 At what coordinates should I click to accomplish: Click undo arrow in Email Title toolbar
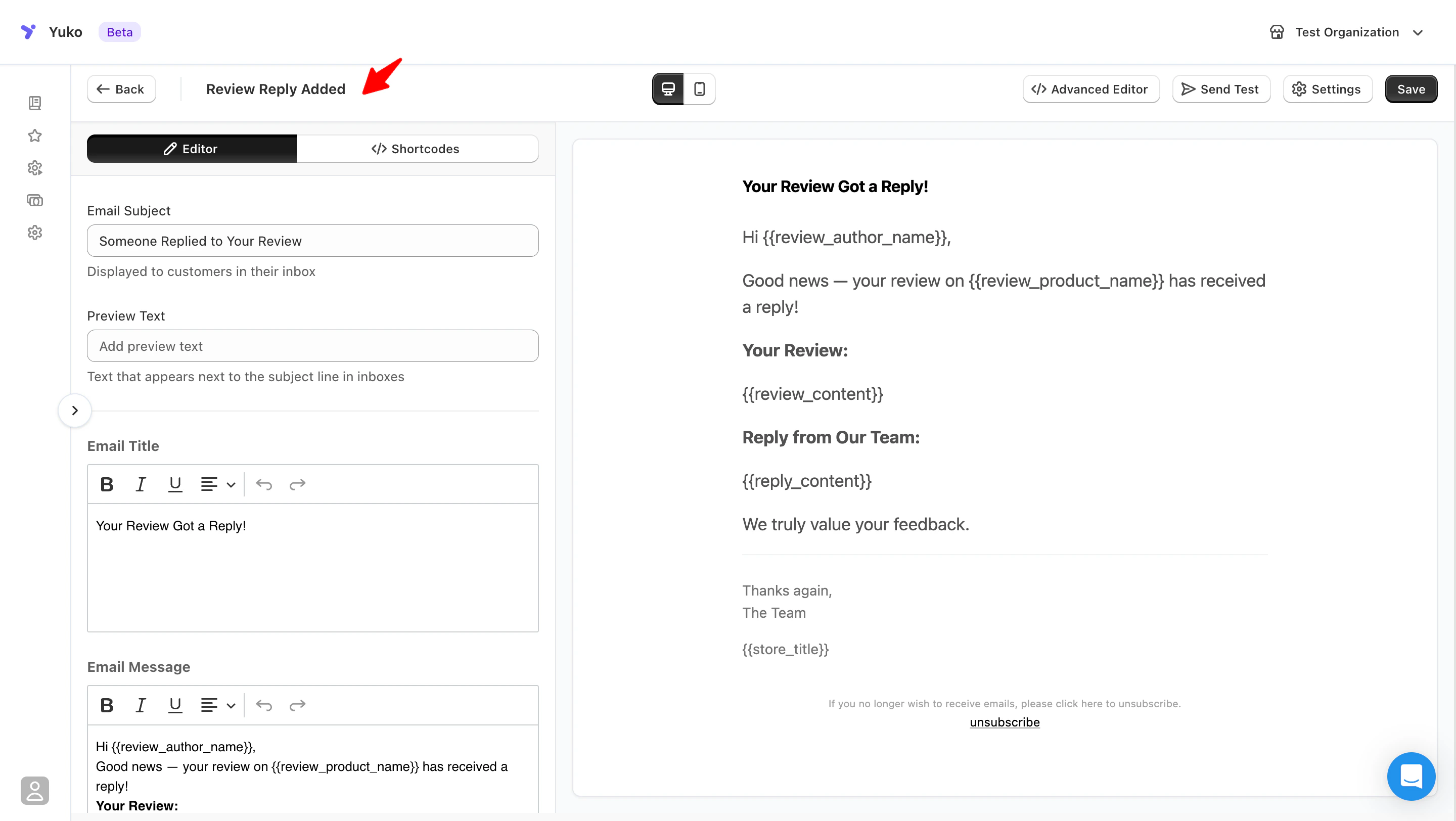click(x=264, y=484)
